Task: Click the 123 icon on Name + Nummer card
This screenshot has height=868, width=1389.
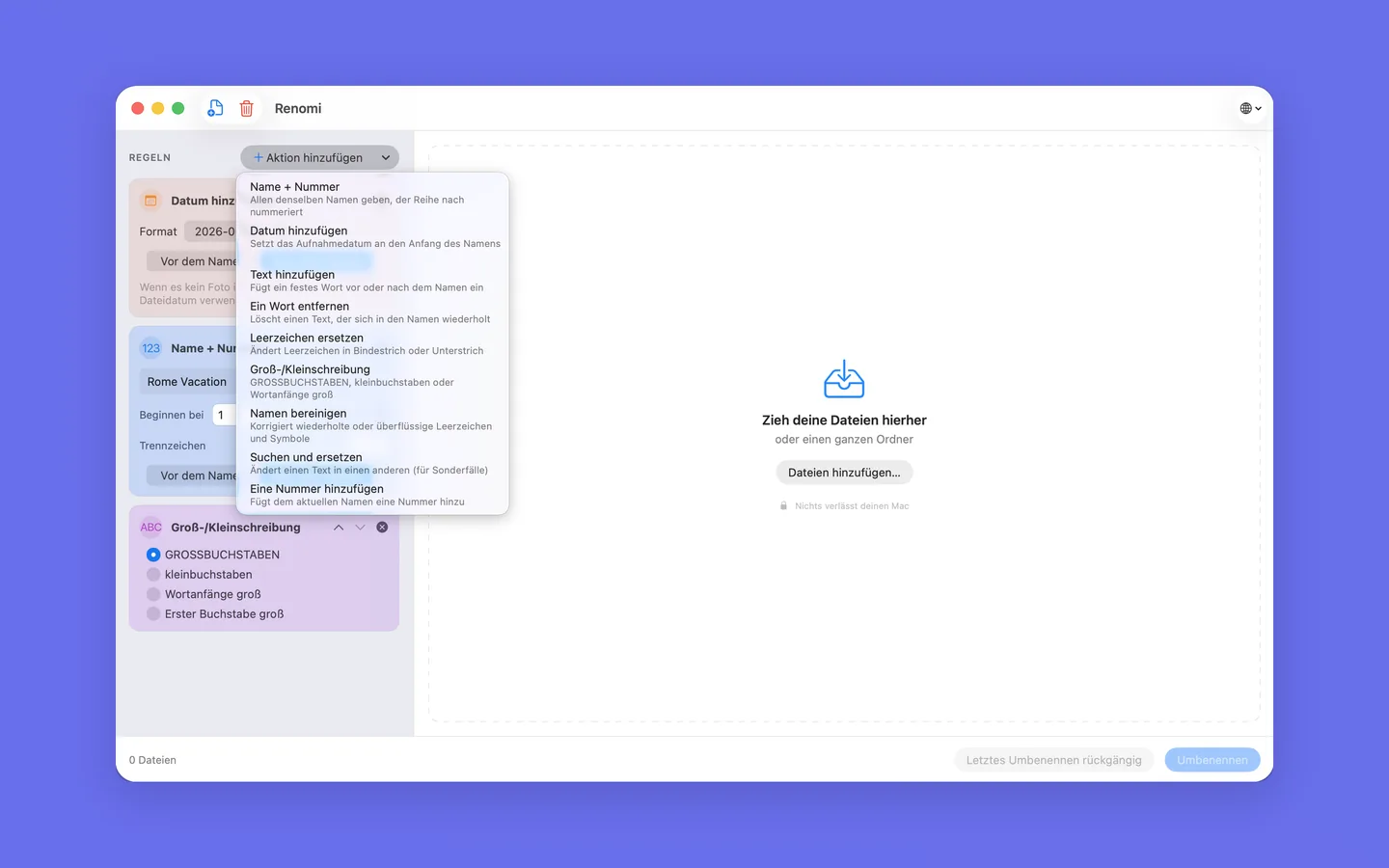Action: (151, 348)
